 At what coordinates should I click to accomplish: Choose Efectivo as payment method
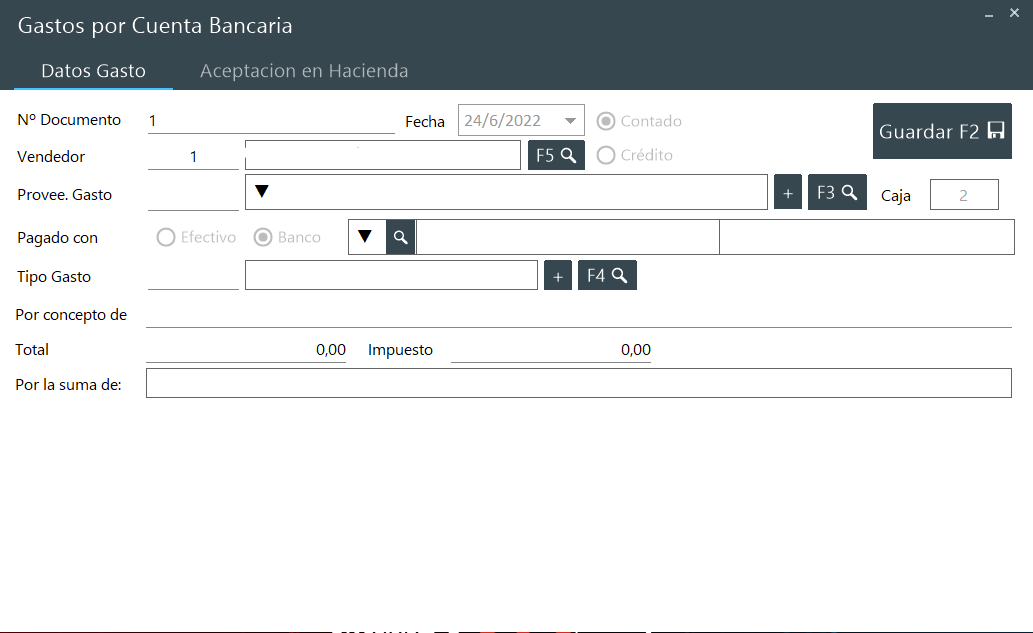[166, 237]
